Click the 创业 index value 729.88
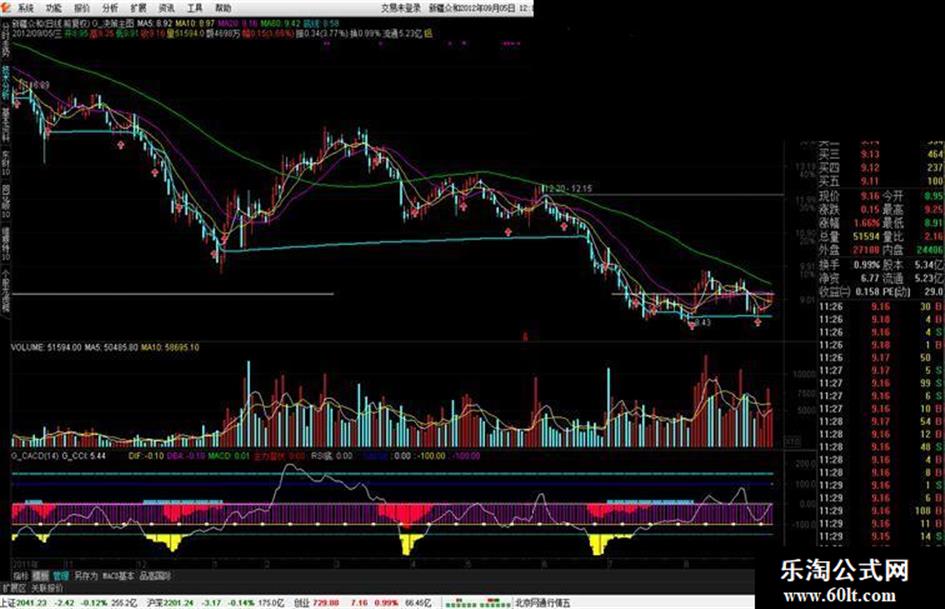Image resolution: width=945 pixels, height=609 pixels. coord(325,602)
